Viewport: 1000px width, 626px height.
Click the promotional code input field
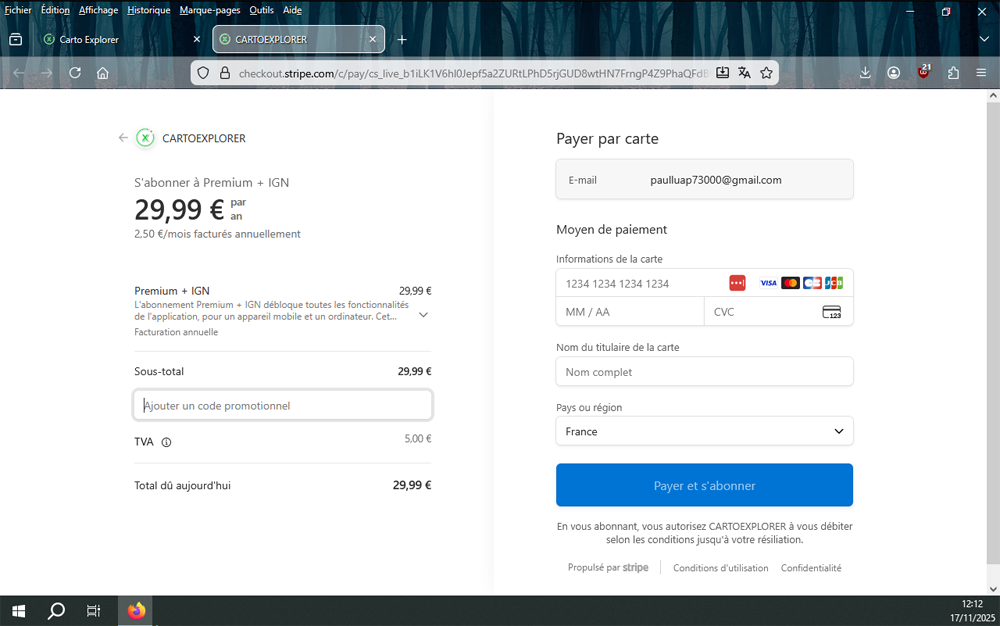coord(283,406)
